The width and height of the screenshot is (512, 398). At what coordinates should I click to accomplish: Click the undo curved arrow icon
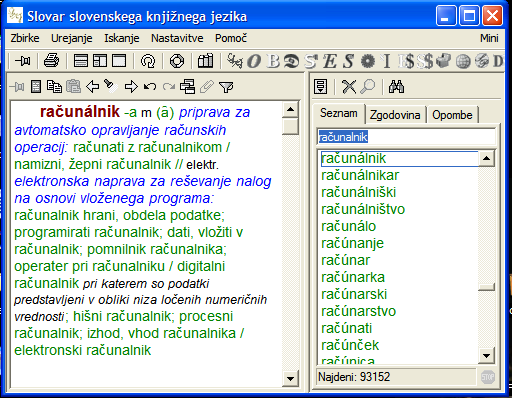point(150,87)
